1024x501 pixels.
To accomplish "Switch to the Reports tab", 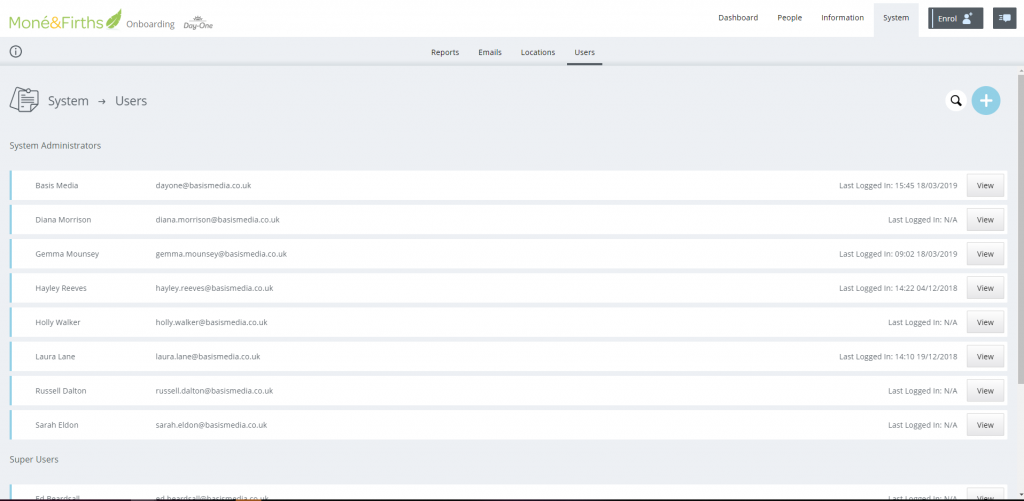I will [x=445, y=52].
